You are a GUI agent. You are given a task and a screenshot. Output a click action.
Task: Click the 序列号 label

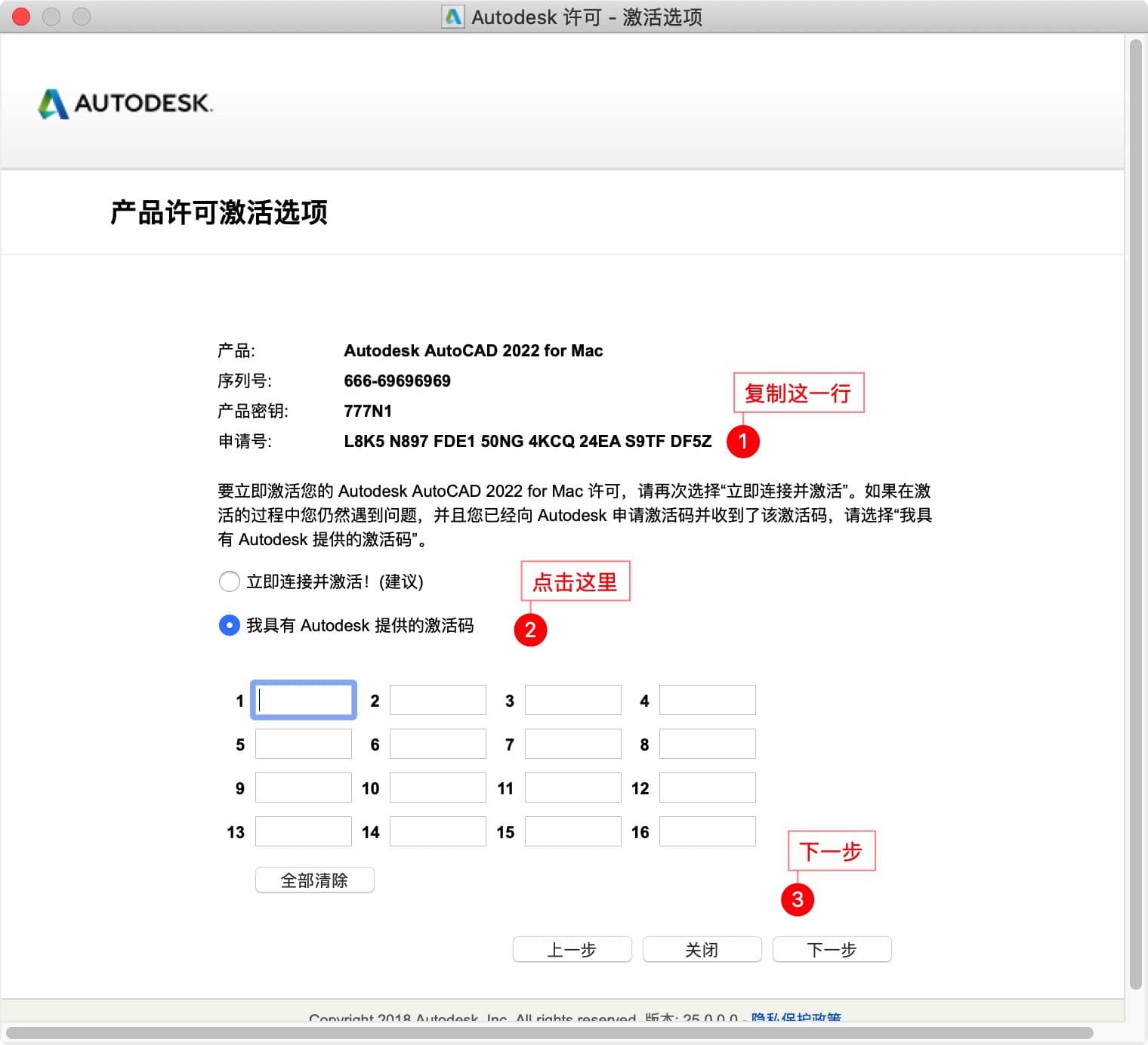(245, 381)
